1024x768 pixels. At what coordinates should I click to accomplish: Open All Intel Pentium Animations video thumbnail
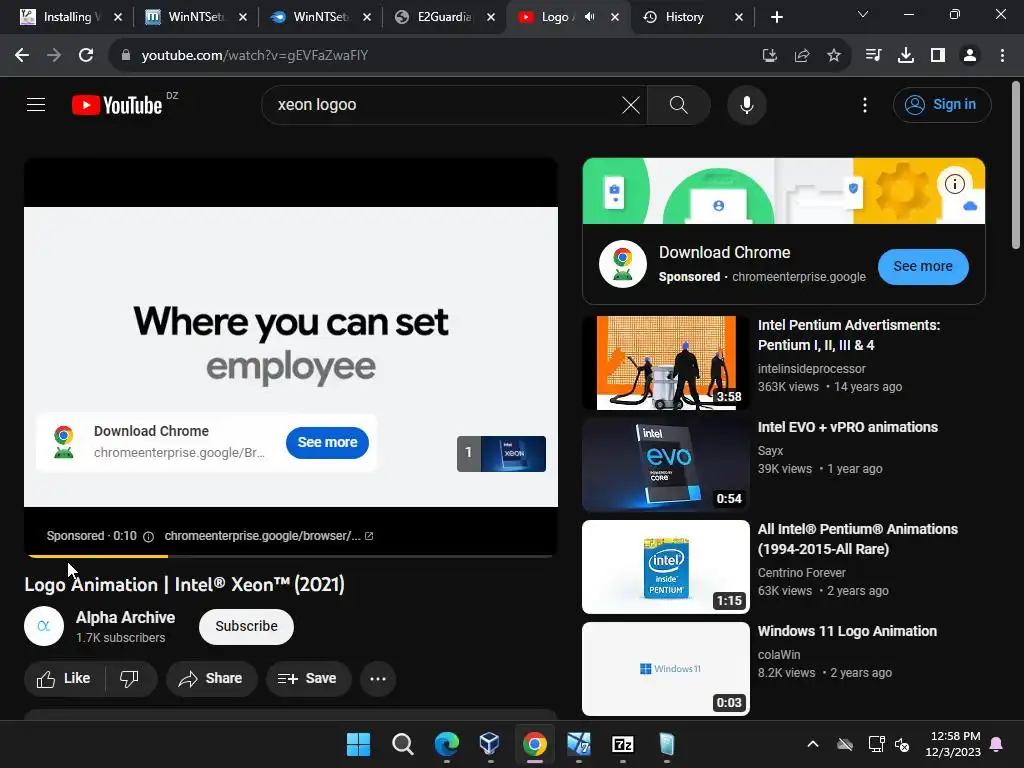(665, 567)
